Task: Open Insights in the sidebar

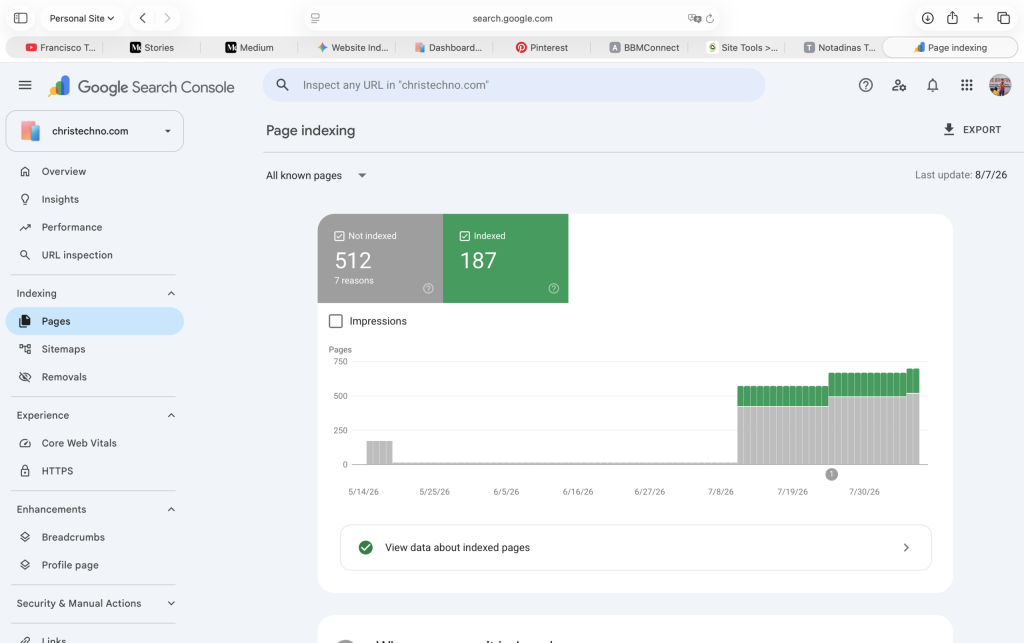Action: pyautogui.click(x=95, y=199)
